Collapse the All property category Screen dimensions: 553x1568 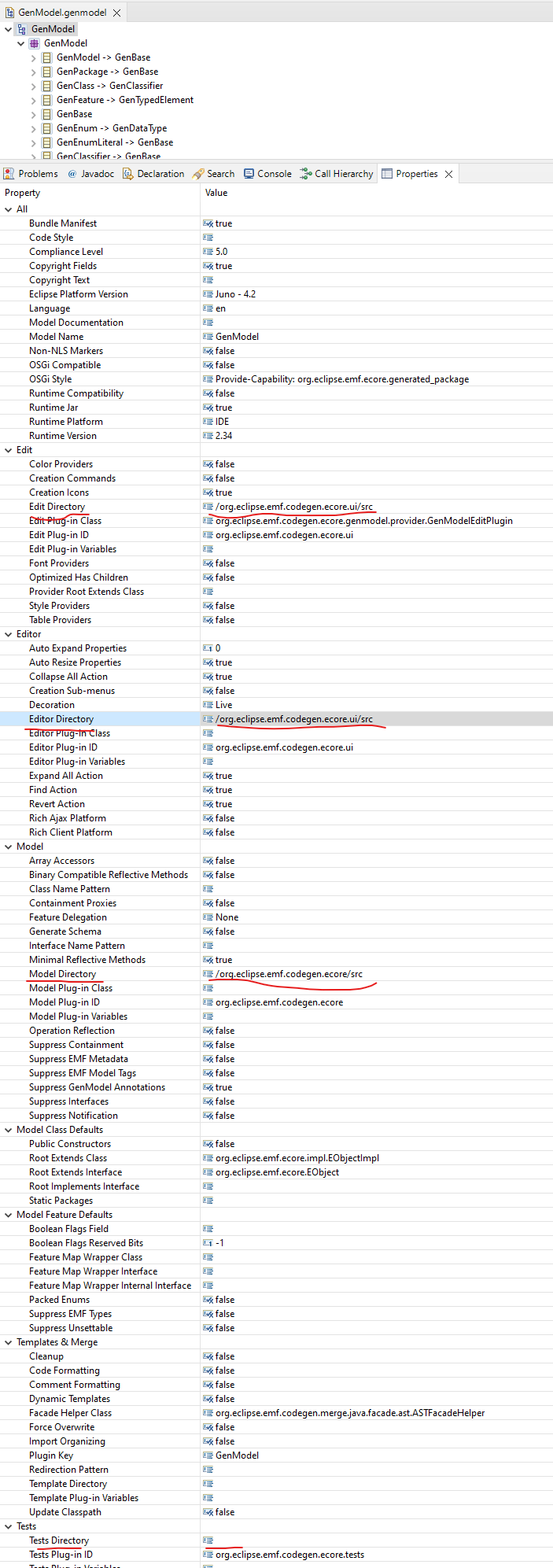8,209
